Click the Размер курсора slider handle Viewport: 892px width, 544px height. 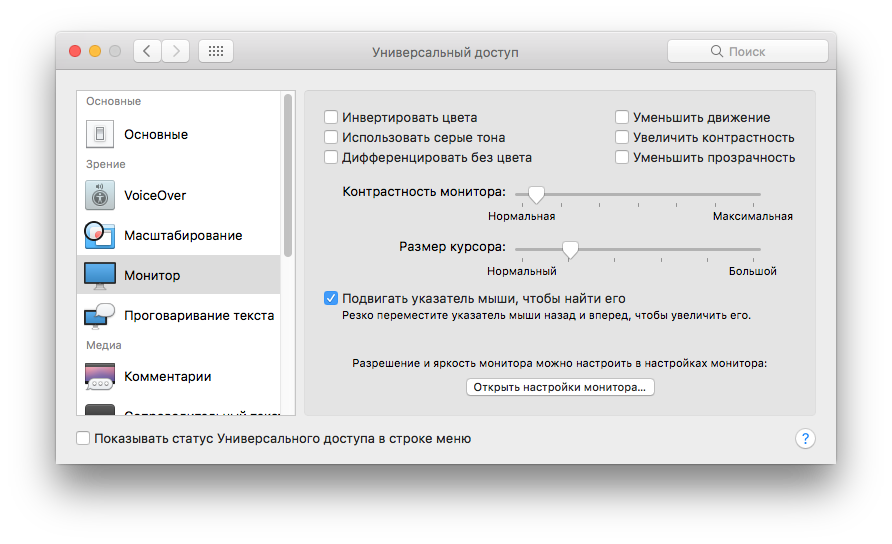[x=570, y=249]
